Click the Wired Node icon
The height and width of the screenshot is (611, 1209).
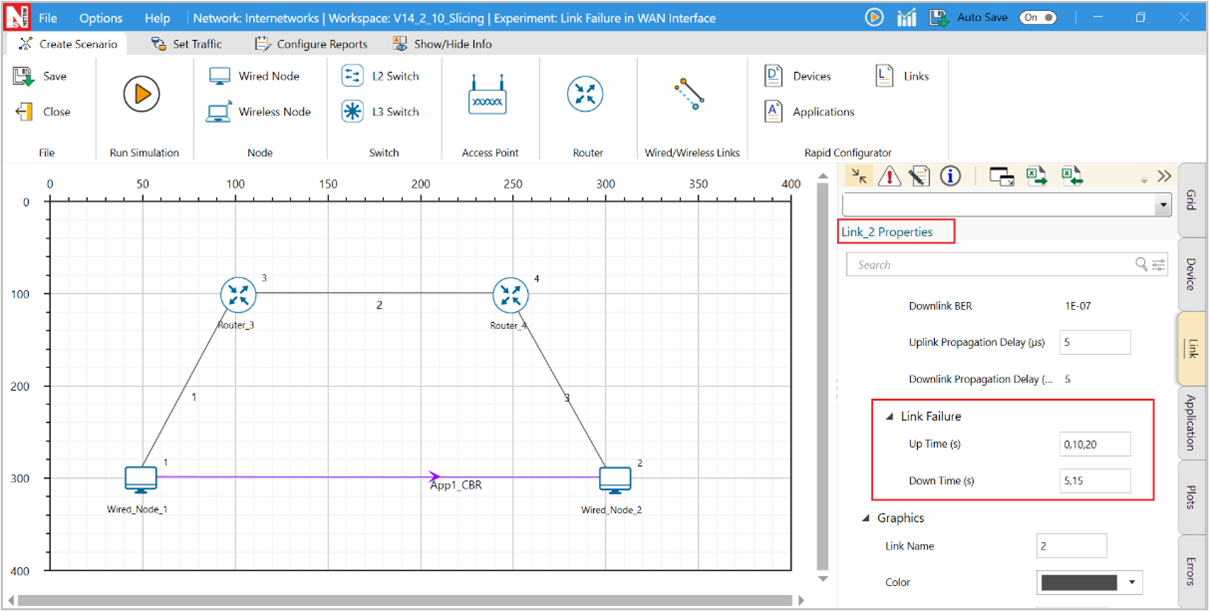pyautogui.click(x=220, y=76)
